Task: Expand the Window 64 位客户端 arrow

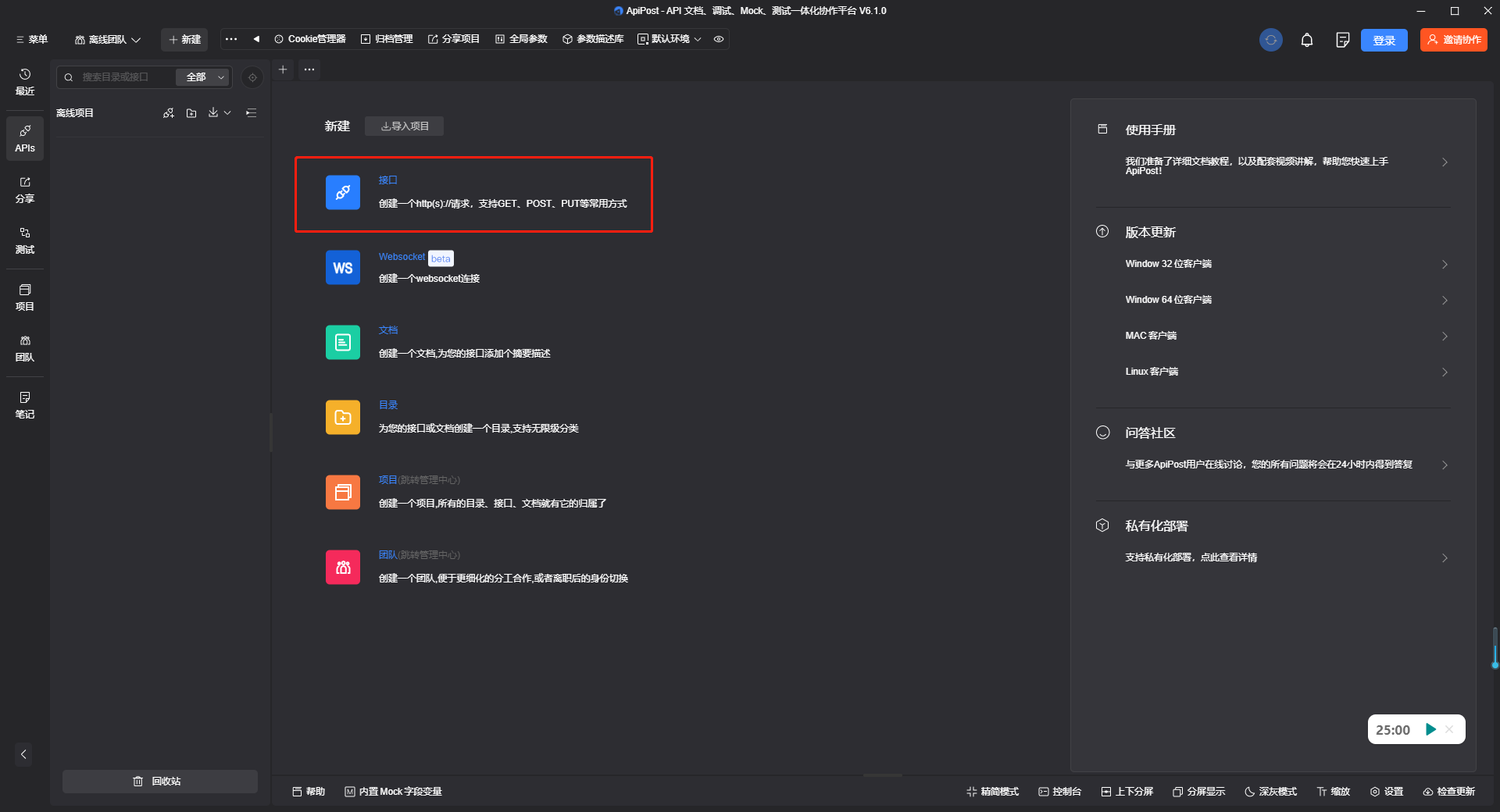Action: click(x=1445, y=301)
